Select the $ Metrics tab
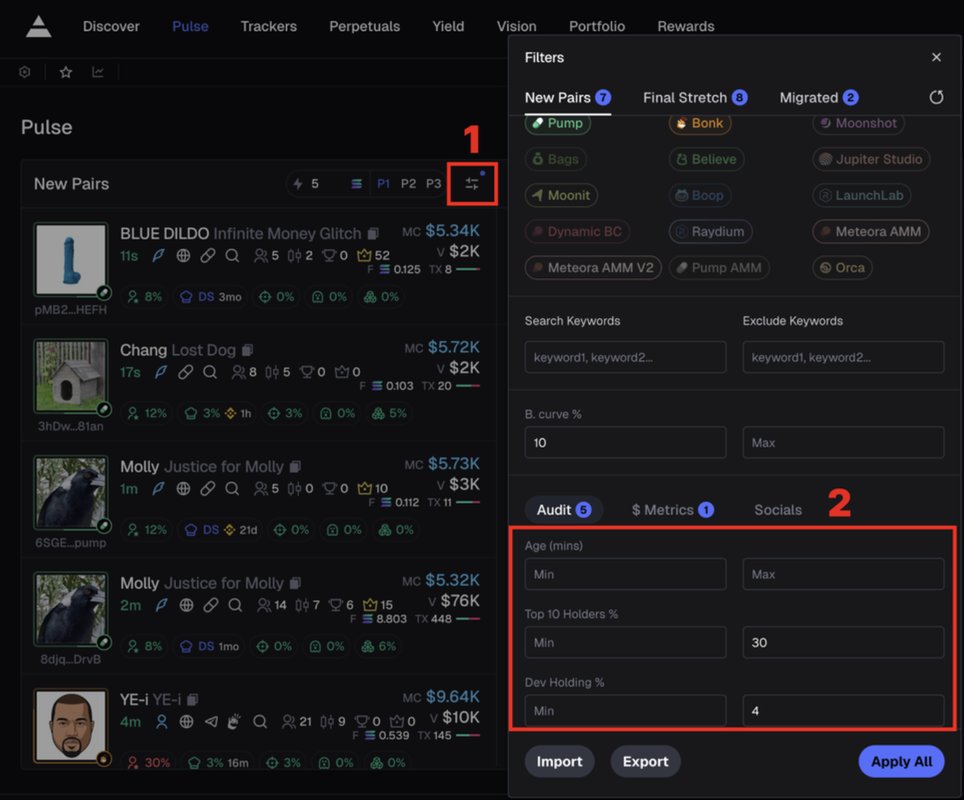Viewport: 964px width, 800px height. click(x=673, y=510)
